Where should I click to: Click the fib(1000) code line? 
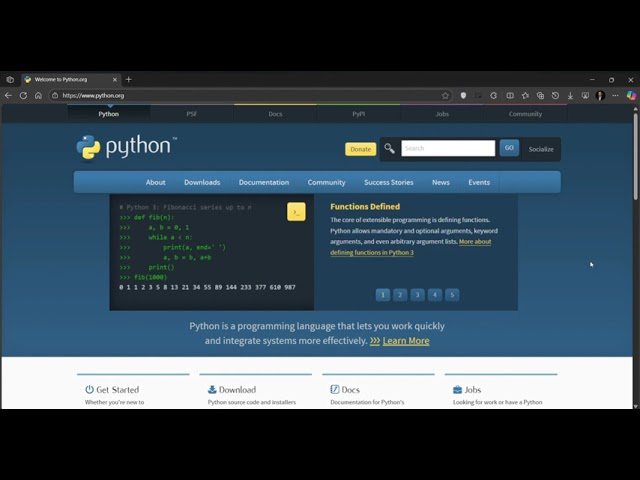(143, 277)
